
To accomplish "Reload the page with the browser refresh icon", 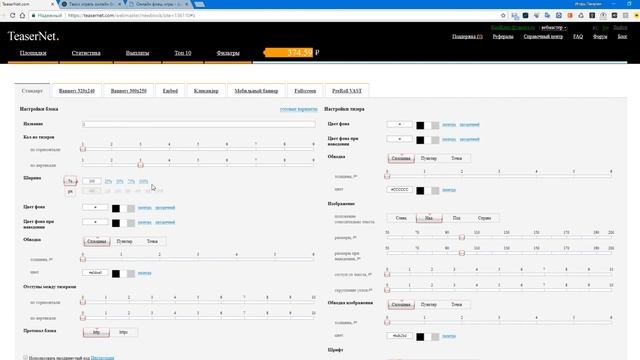I will pyautogui.click(x=12, y=16).
